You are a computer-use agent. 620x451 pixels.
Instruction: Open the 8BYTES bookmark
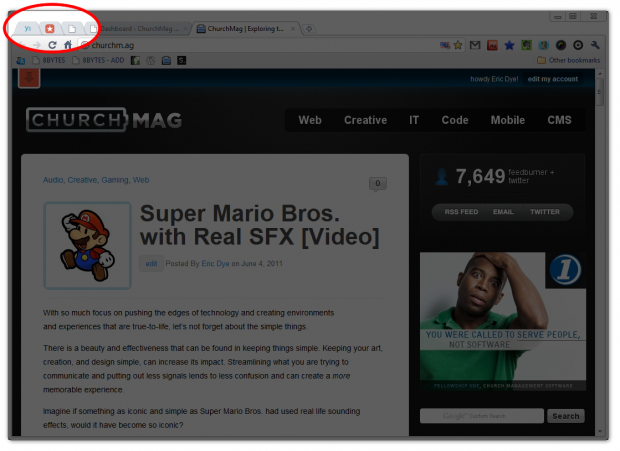pos(49,60)
